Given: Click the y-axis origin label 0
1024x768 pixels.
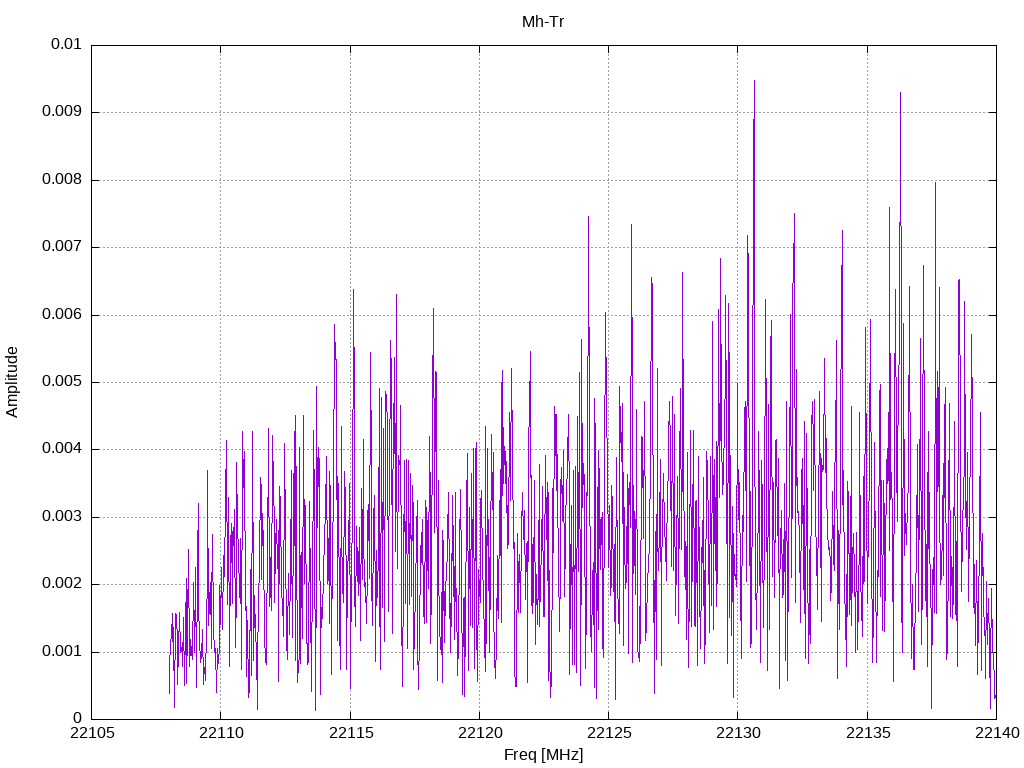Looking at the screenshot, I should (78, 718).
